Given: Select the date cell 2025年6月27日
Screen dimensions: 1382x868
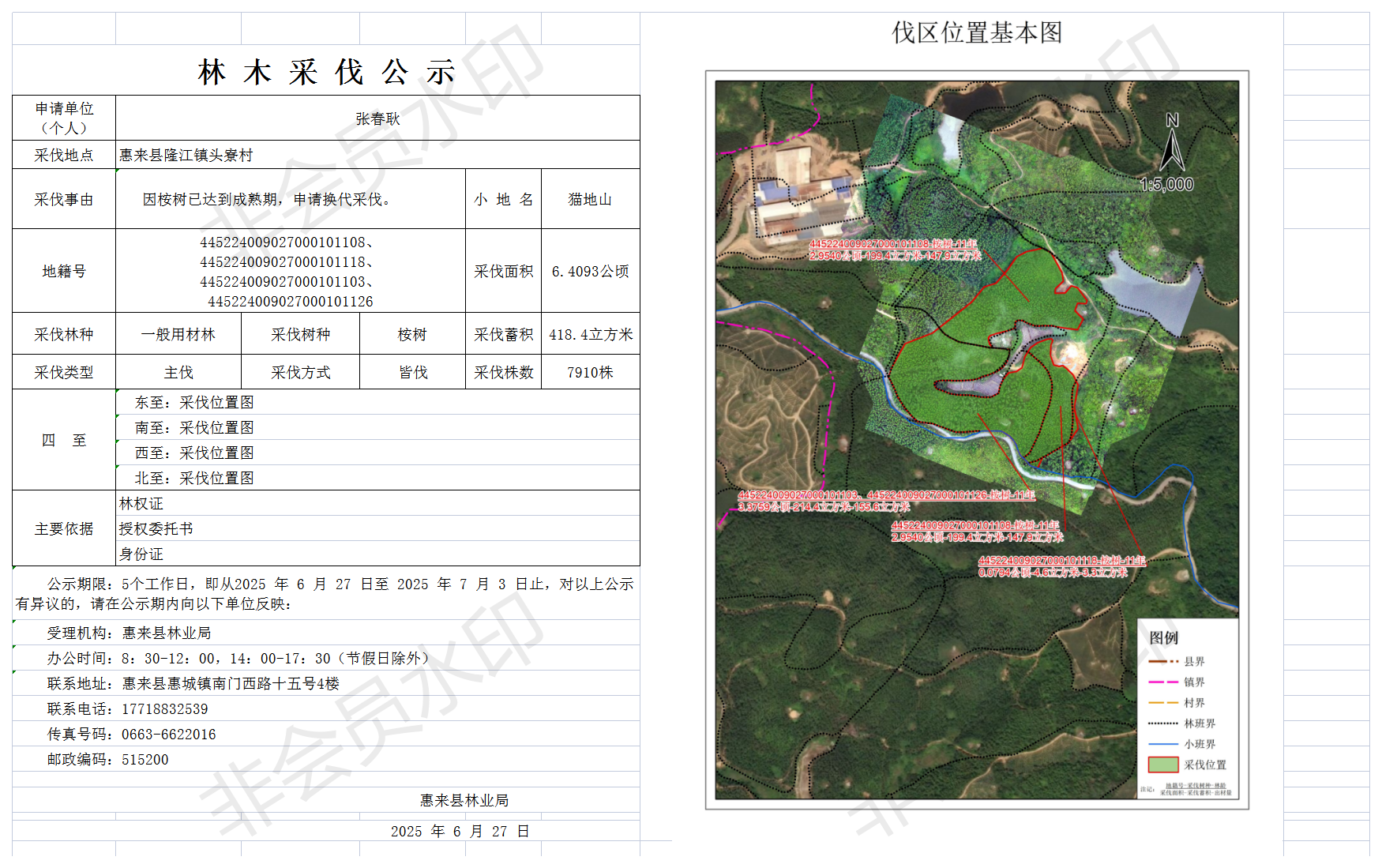Looking at the screenshot, I should 460,831.
